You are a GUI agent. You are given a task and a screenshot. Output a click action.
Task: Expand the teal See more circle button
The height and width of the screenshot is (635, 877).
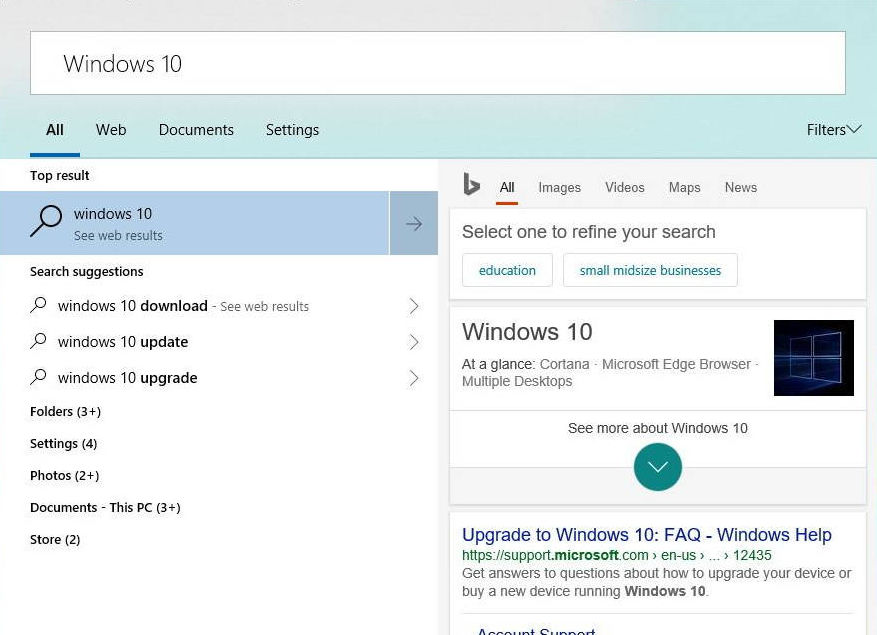click(658, 467)
